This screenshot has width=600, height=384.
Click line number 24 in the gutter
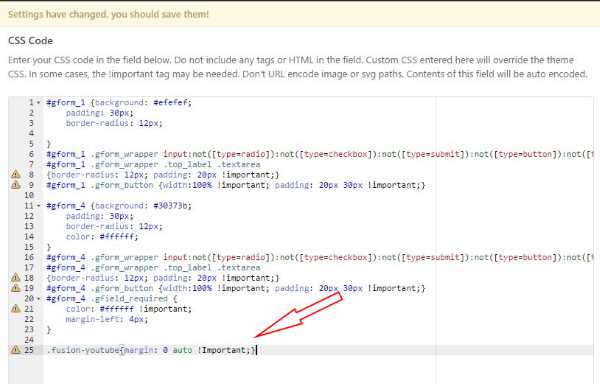pos(29,340)
